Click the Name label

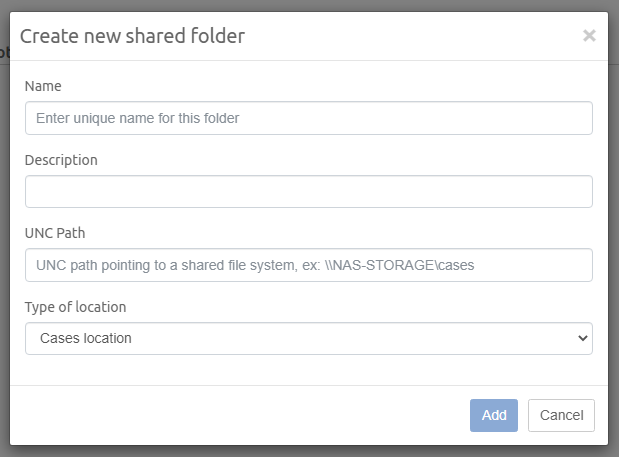[x=43, y=87]
